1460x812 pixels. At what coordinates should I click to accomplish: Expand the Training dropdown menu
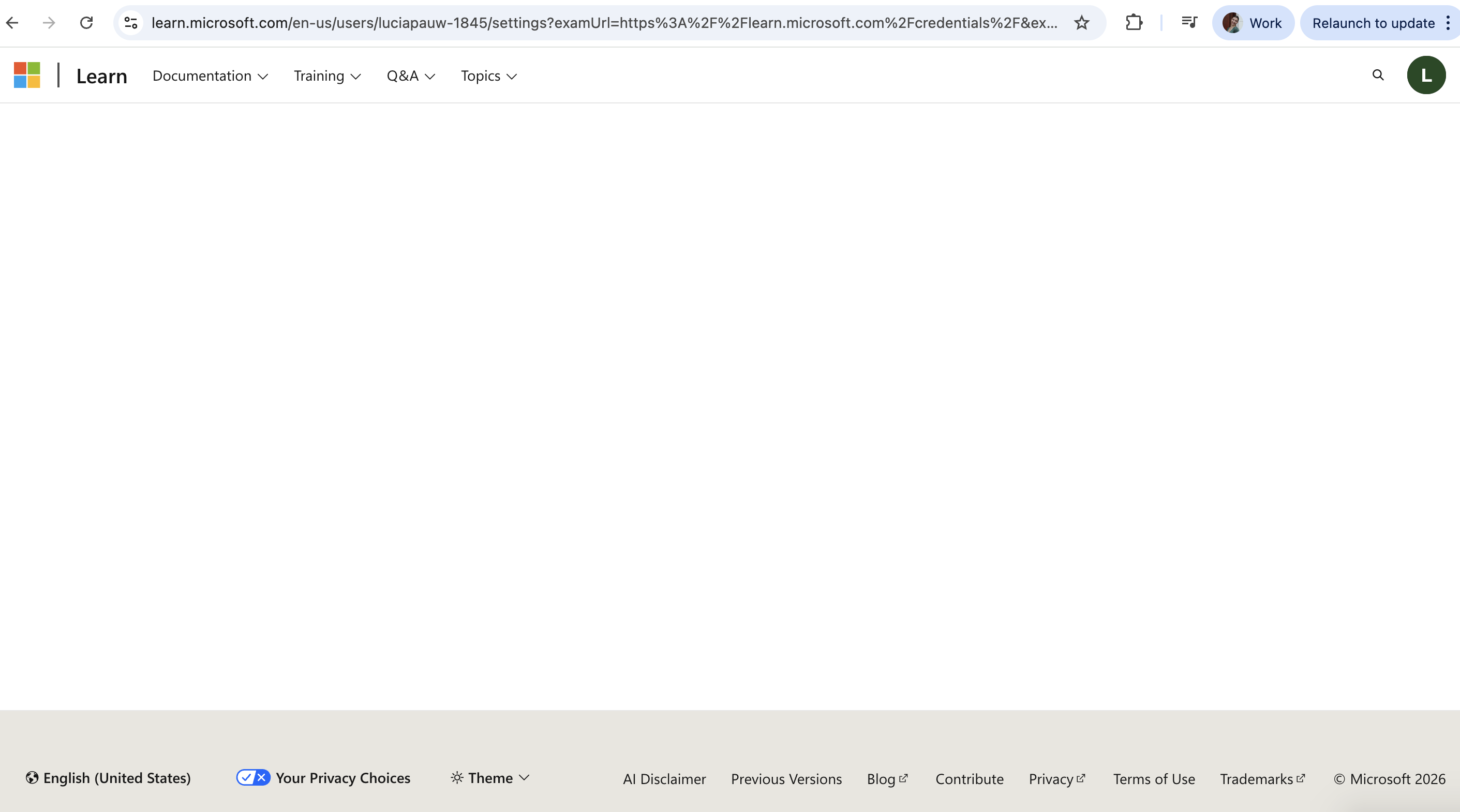pyautogui.click(x=327, y=76)
